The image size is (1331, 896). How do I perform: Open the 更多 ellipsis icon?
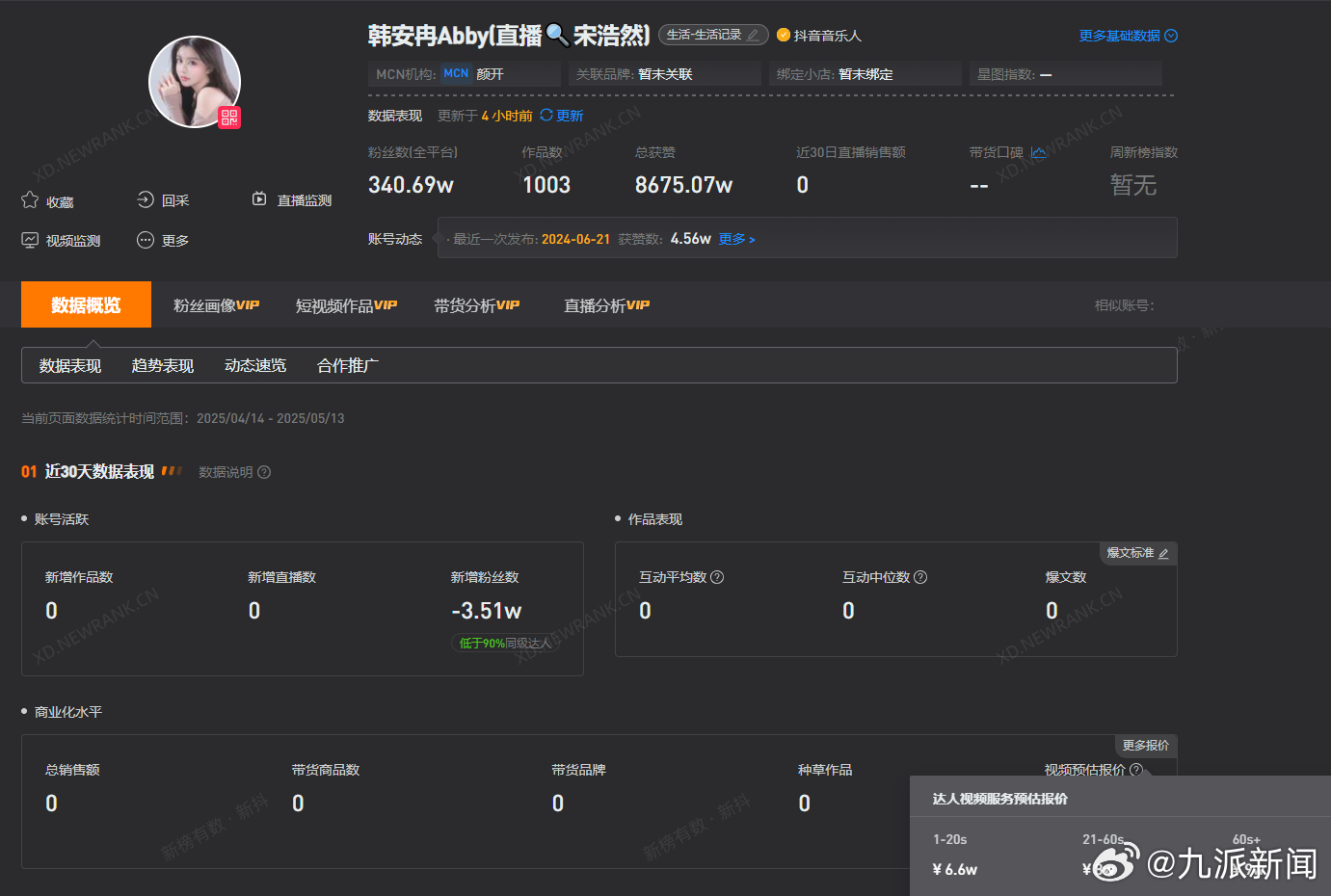pos(146,240)
